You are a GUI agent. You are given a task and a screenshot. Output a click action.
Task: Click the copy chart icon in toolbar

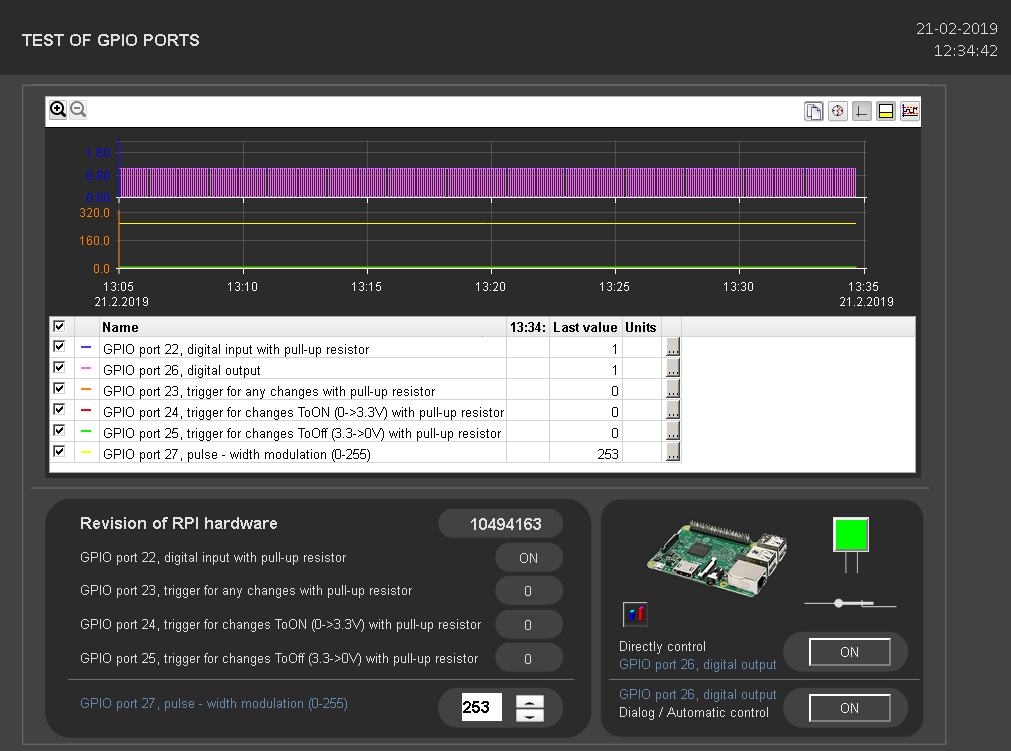pos(814,111)
